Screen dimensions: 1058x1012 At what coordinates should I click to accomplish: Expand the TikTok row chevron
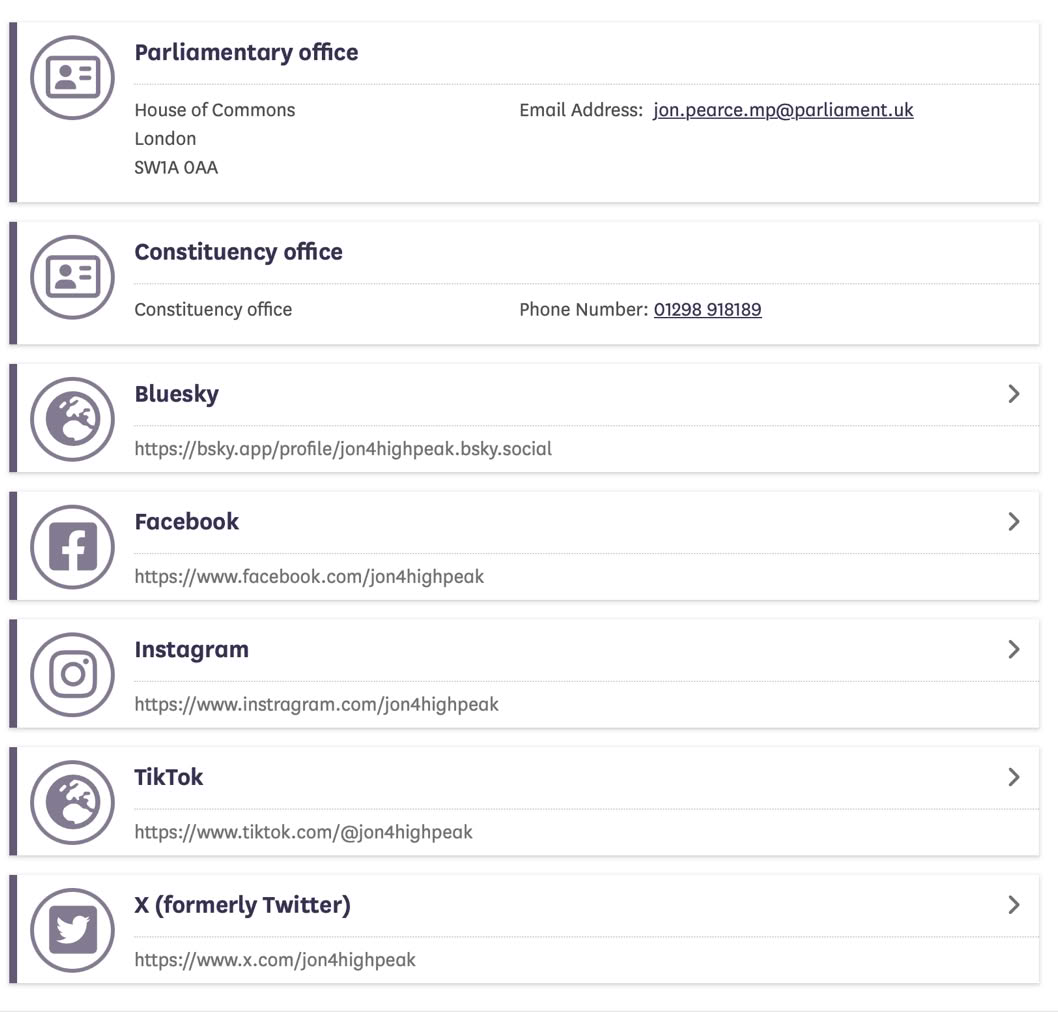[1013, 777]
